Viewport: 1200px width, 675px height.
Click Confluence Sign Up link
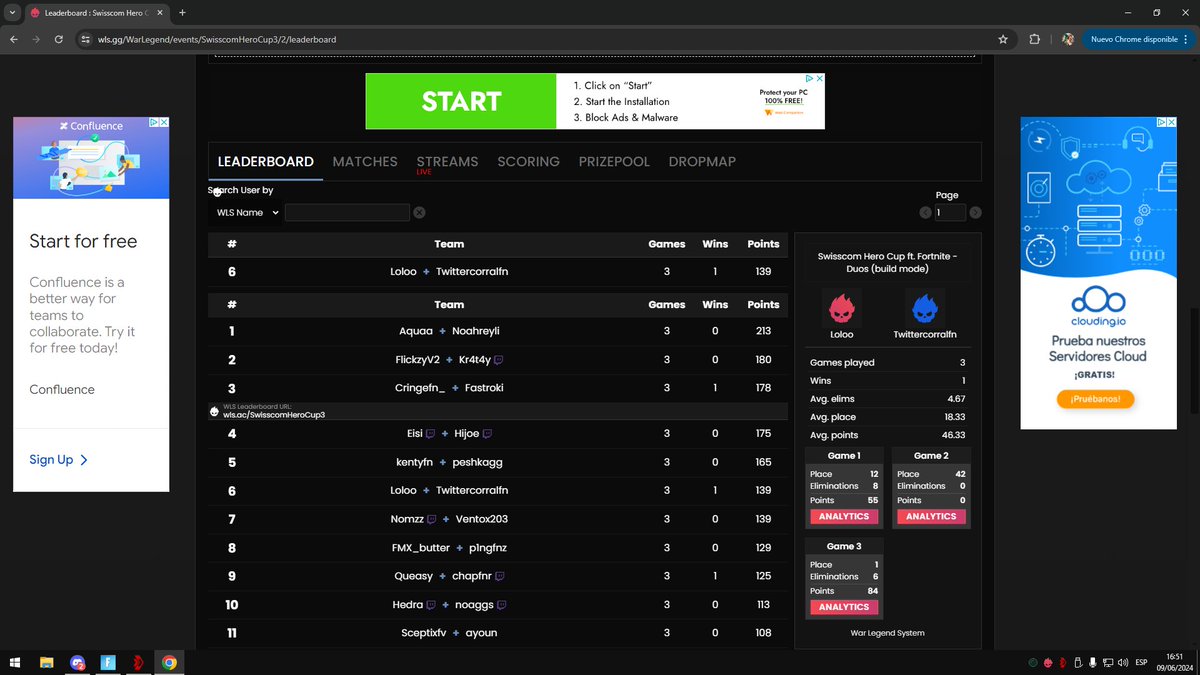(x=59, y=460)
